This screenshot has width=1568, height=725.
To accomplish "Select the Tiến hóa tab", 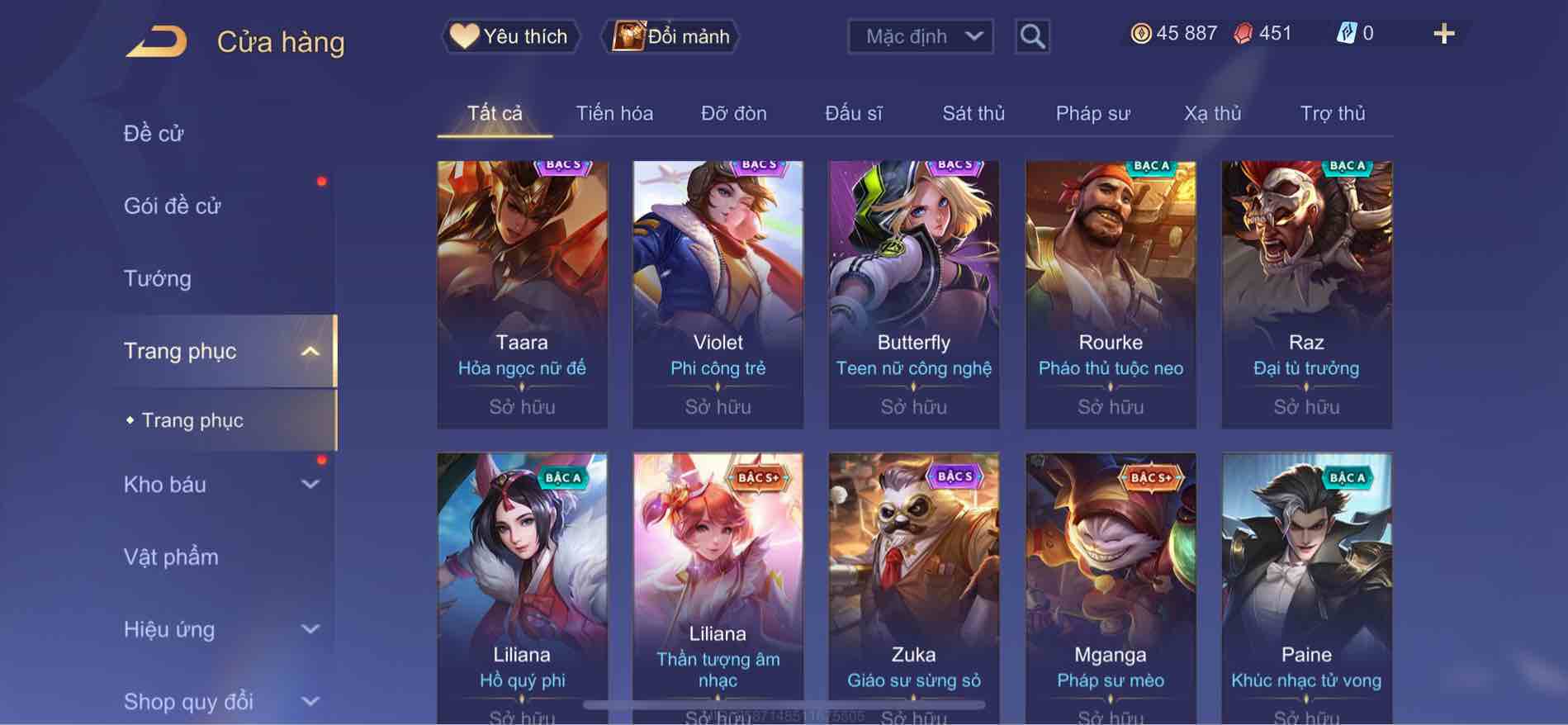I will click(x=614, y=113).
